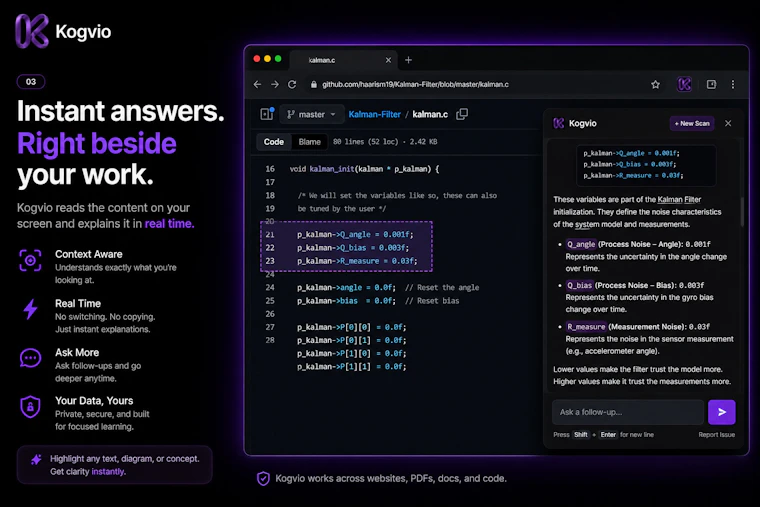Screen dimensions: 760x507
Task: Click line number 16 in the code
Action: pos(270,169)
